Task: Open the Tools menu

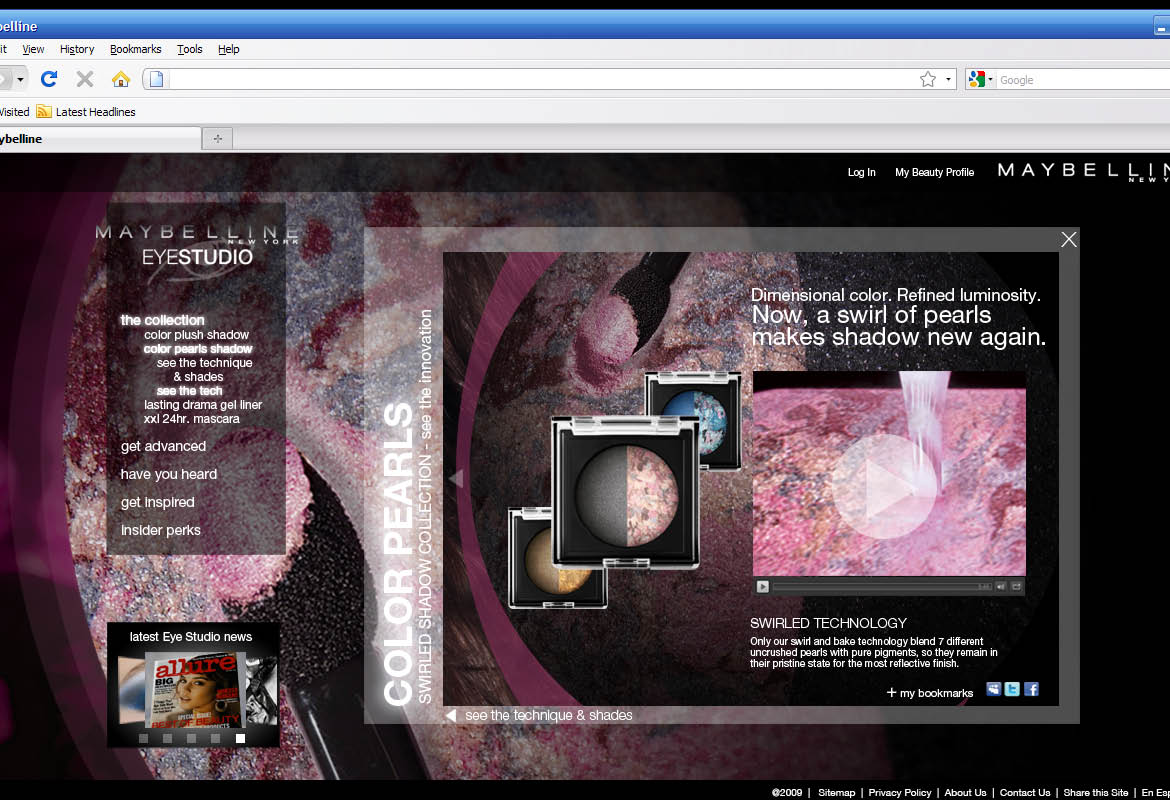Action: tap(189, 49)
